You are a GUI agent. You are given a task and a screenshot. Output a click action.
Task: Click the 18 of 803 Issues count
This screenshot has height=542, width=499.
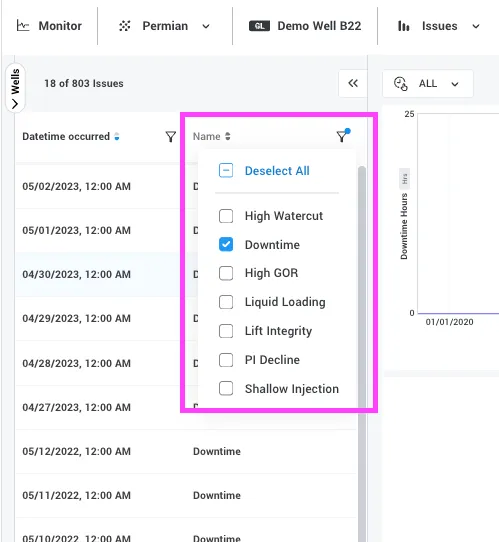(x=84, y=83)
